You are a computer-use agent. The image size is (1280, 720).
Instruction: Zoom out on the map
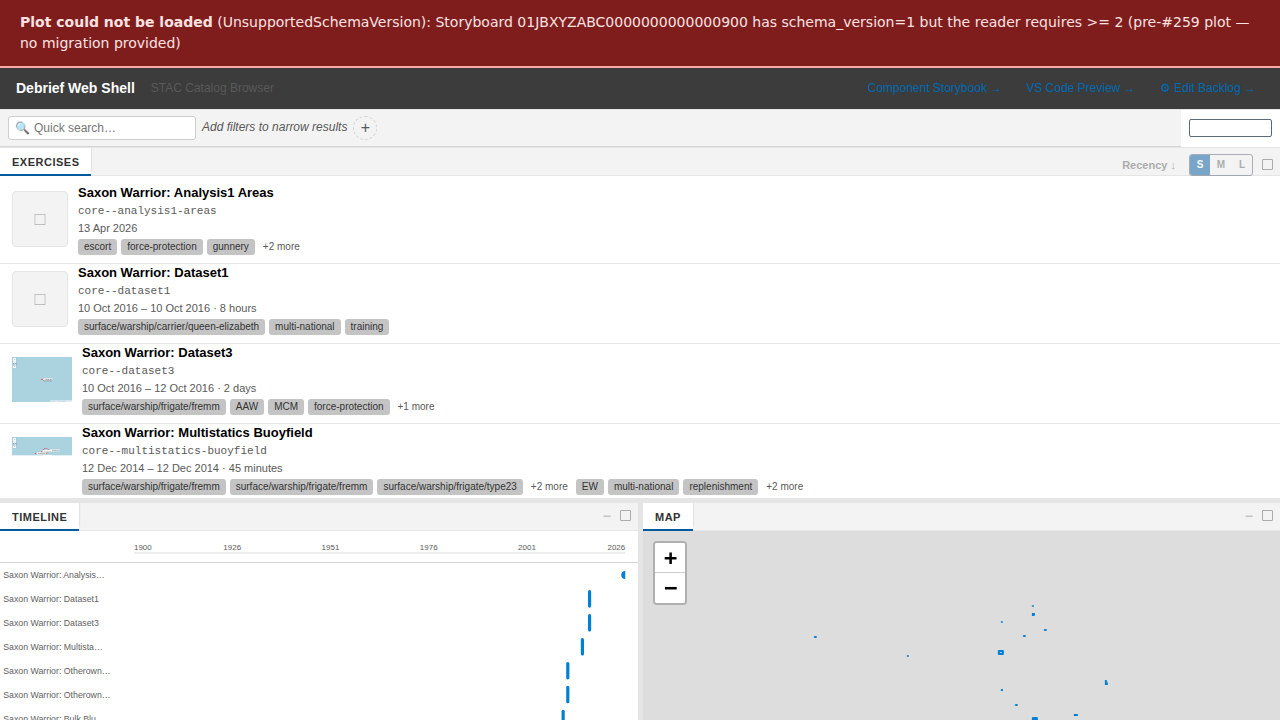pos(670,588)
